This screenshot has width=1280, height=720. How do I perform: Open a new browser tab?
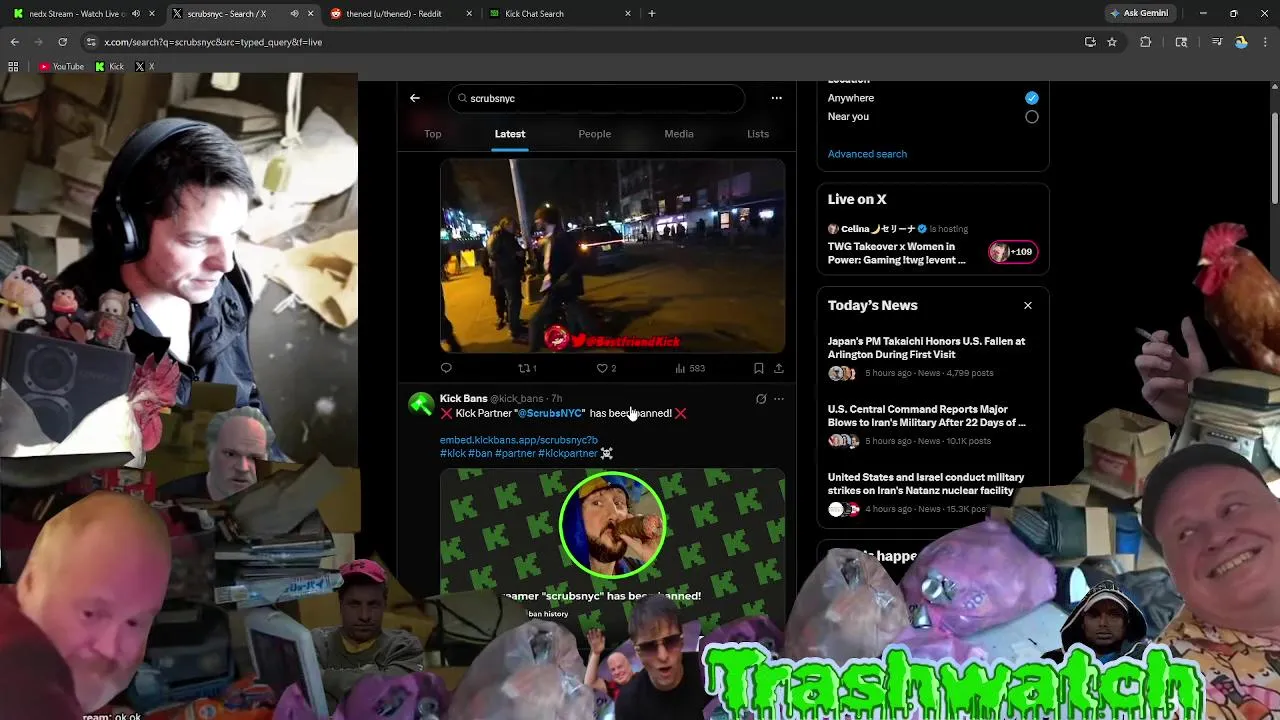[652, 13]
